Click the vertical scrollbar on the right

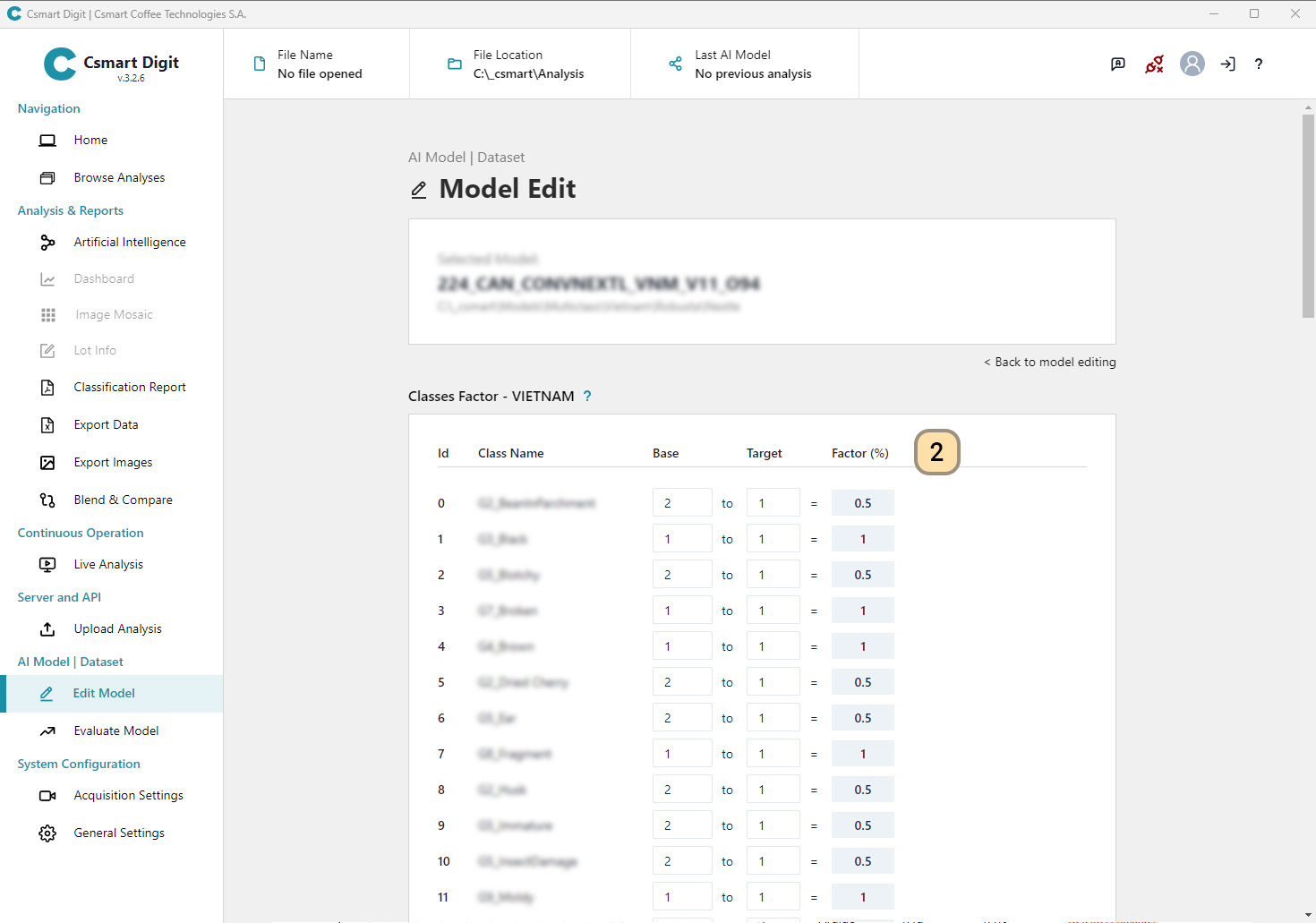(x=1308, y=215)
